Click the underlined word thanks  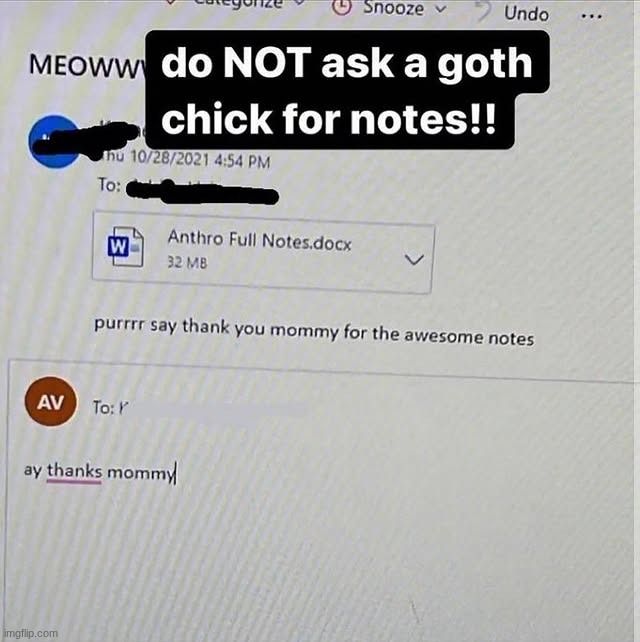pyautogui.click(x=74, y=471)
